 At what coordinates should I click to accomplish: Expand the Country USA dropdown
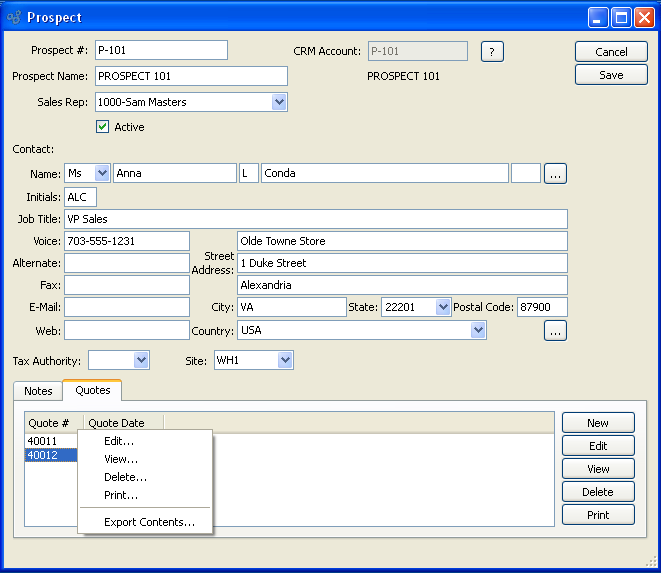(478, 330)
